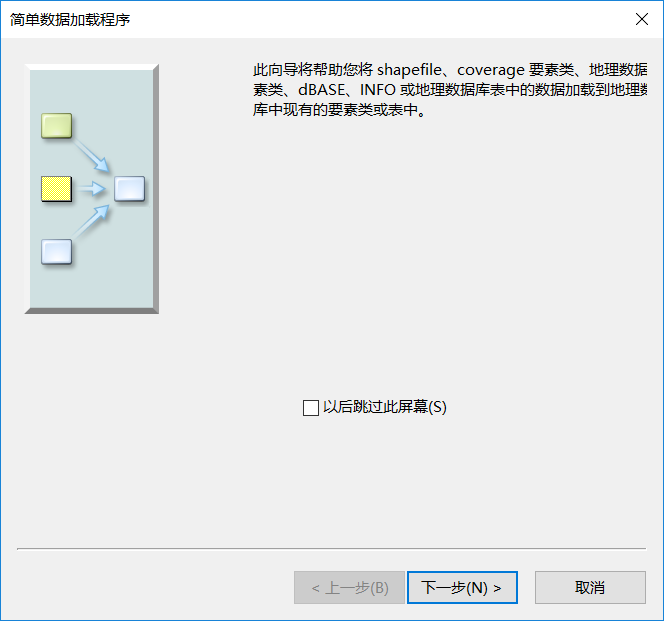Image resolution: width=664 pixels, height=621 pixels.
Task: Click the arrow from the green box
Action: pyautogui.click(x=91, y=155)
